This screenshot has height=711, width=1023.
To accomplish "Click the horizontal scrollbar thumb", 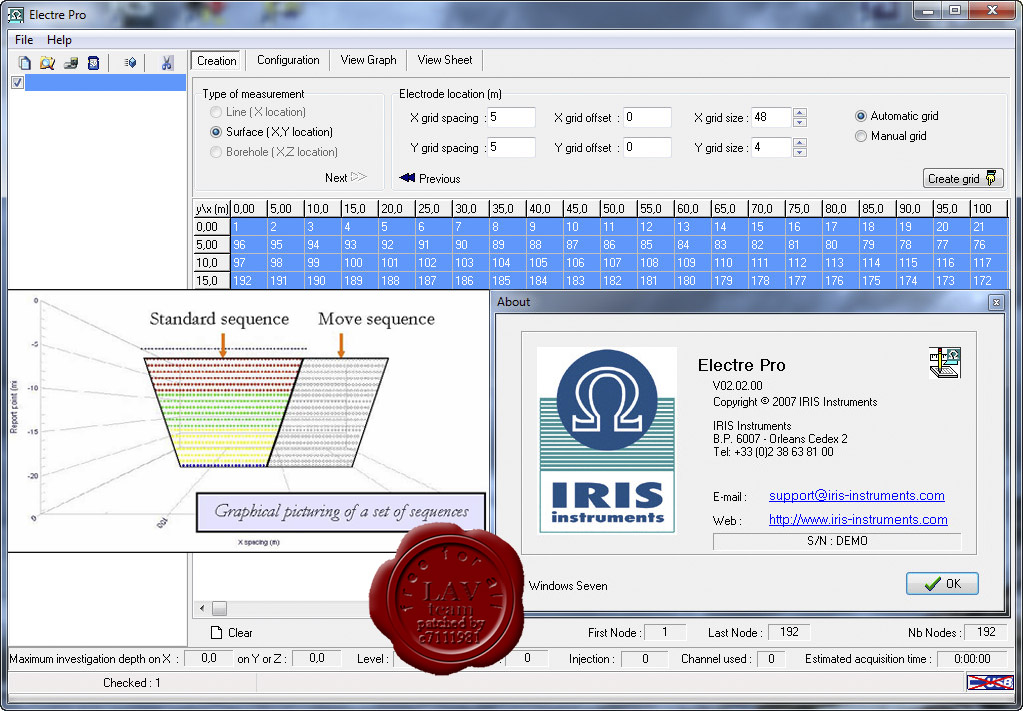I will pos(219,609).
